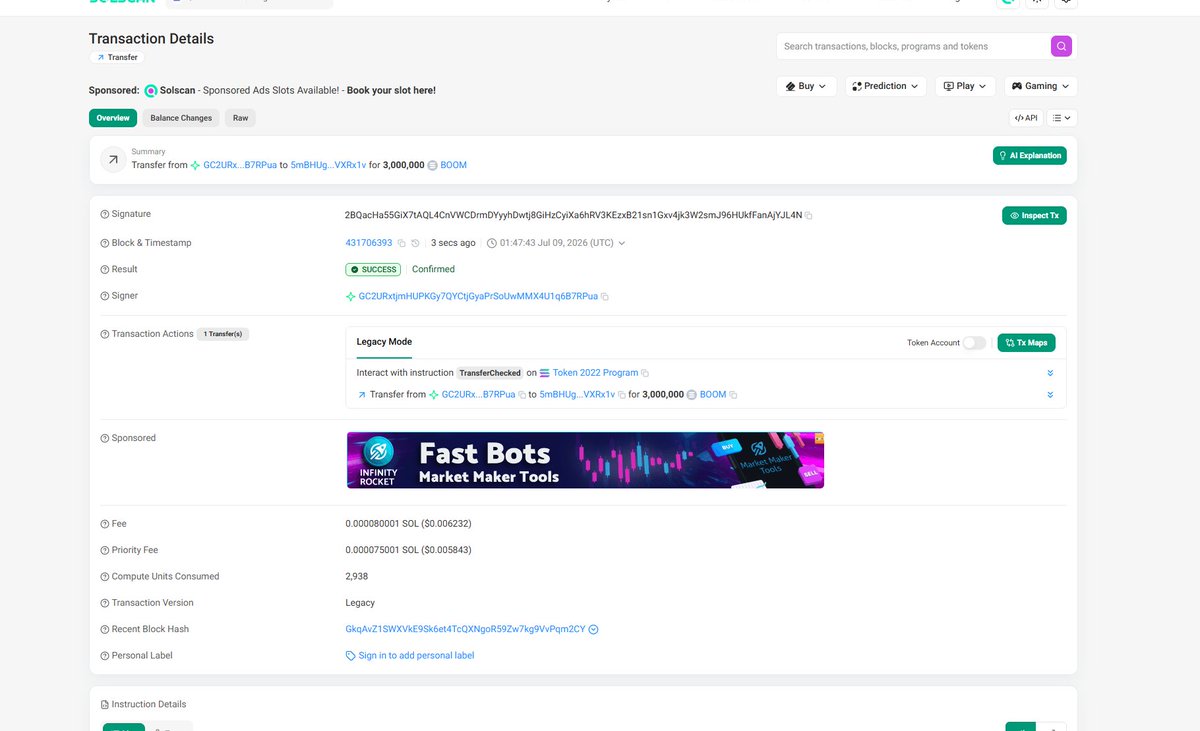Viewport: 1200px width, 731px height.
Task: Click the API button
Action: 1025,118
